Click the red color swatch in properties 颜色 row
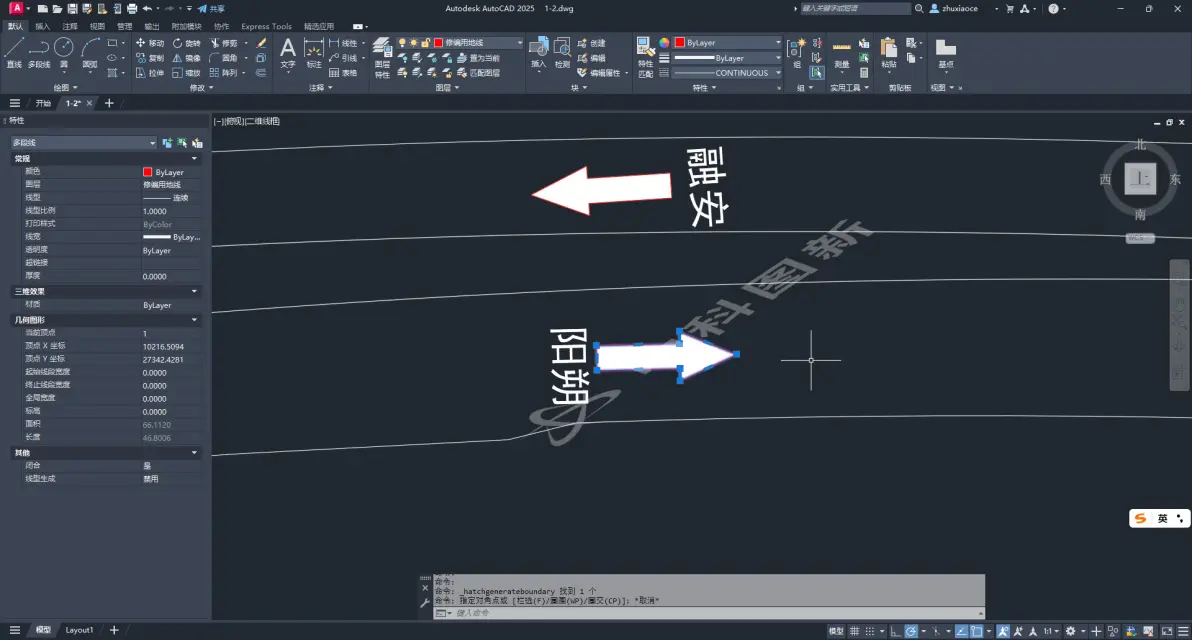This screenshot has width=1192, height=640. pyautogui.click(x=147, y=173)
